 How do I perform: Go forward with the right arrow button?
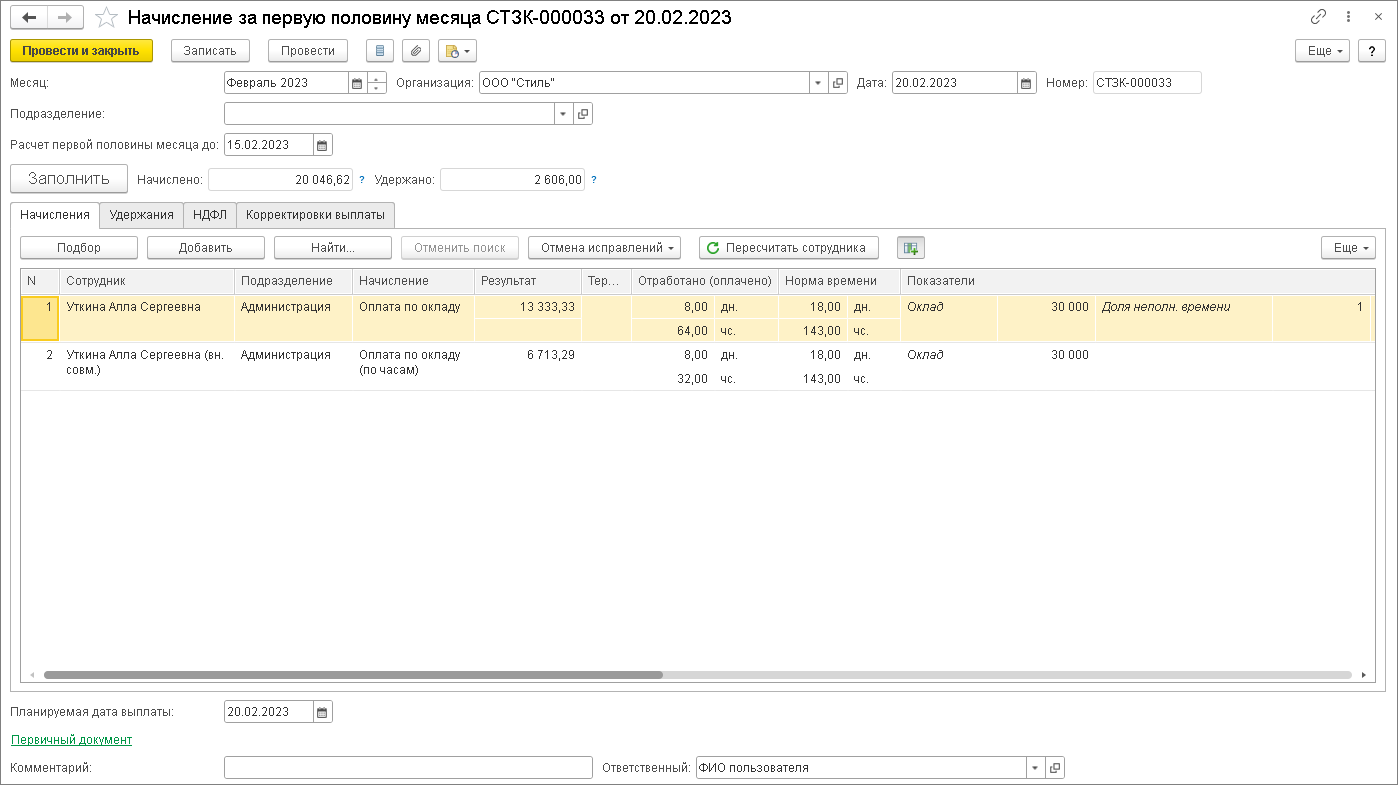point(66,18)
